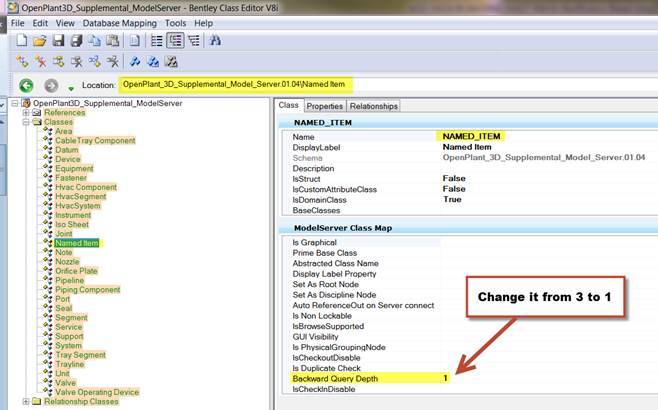Go back with the green arrow button
This screenshot has width=658, height=410.
pyautogui.click(x=26, y=86)
